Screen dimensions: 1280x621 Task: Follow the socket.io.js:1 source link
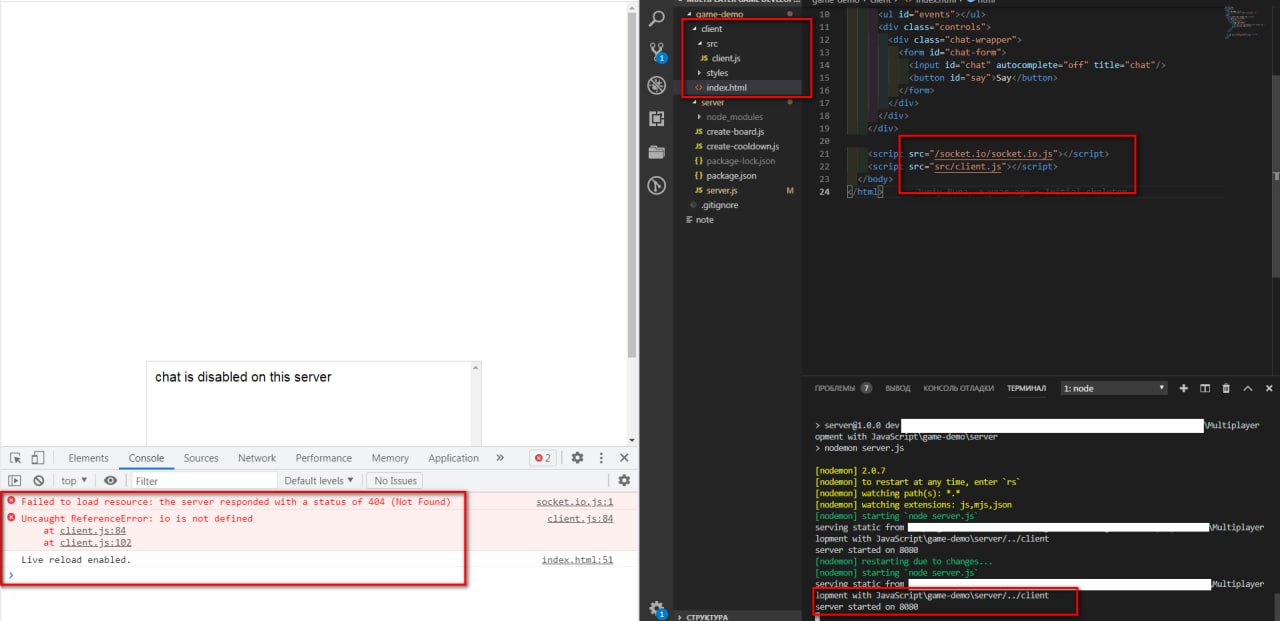click(575, 501)
